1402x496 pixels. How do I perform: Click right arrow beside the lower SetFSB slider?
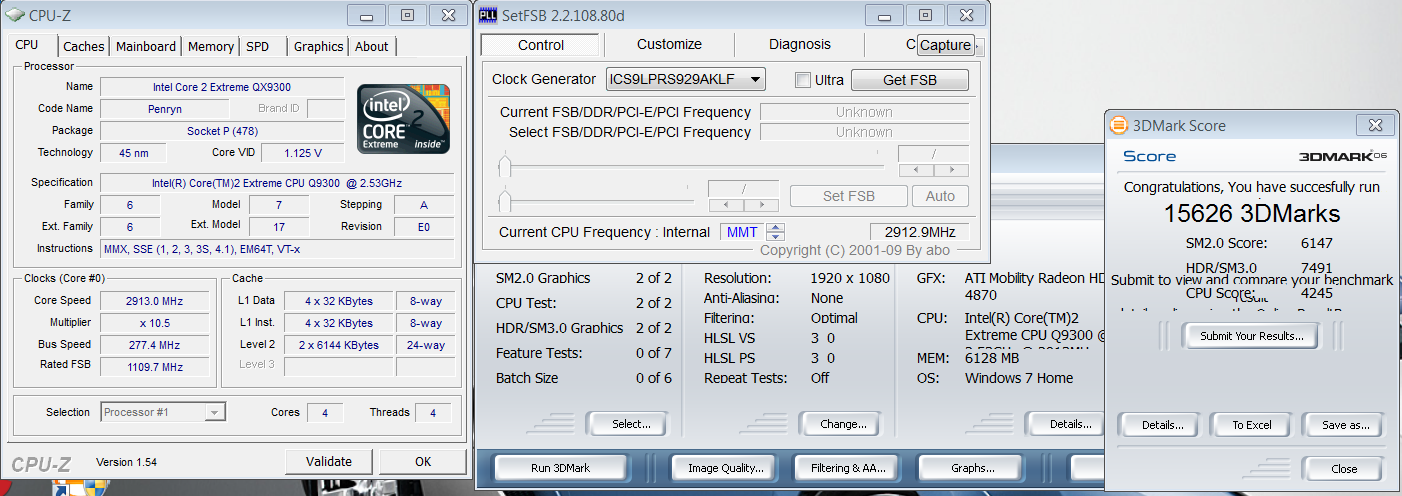tap(760, 205)
